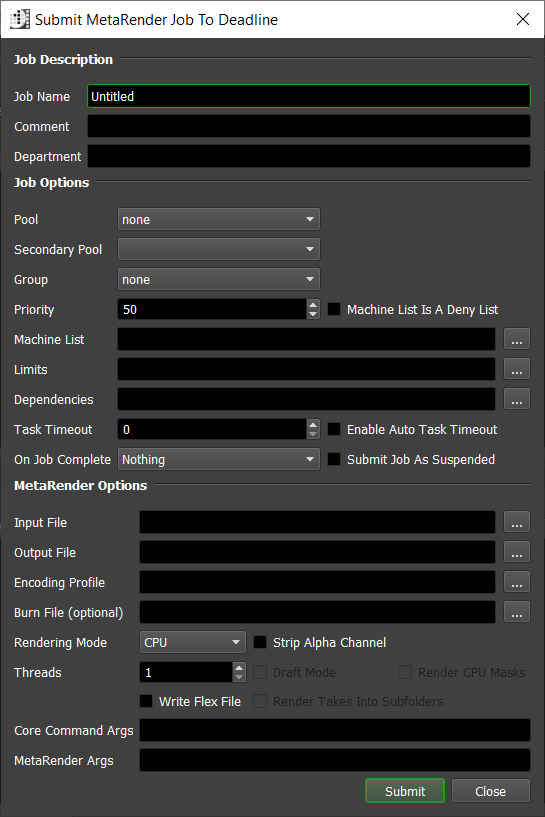Browse machines with Machine List ellipsis button

click(x=517, y=339)
